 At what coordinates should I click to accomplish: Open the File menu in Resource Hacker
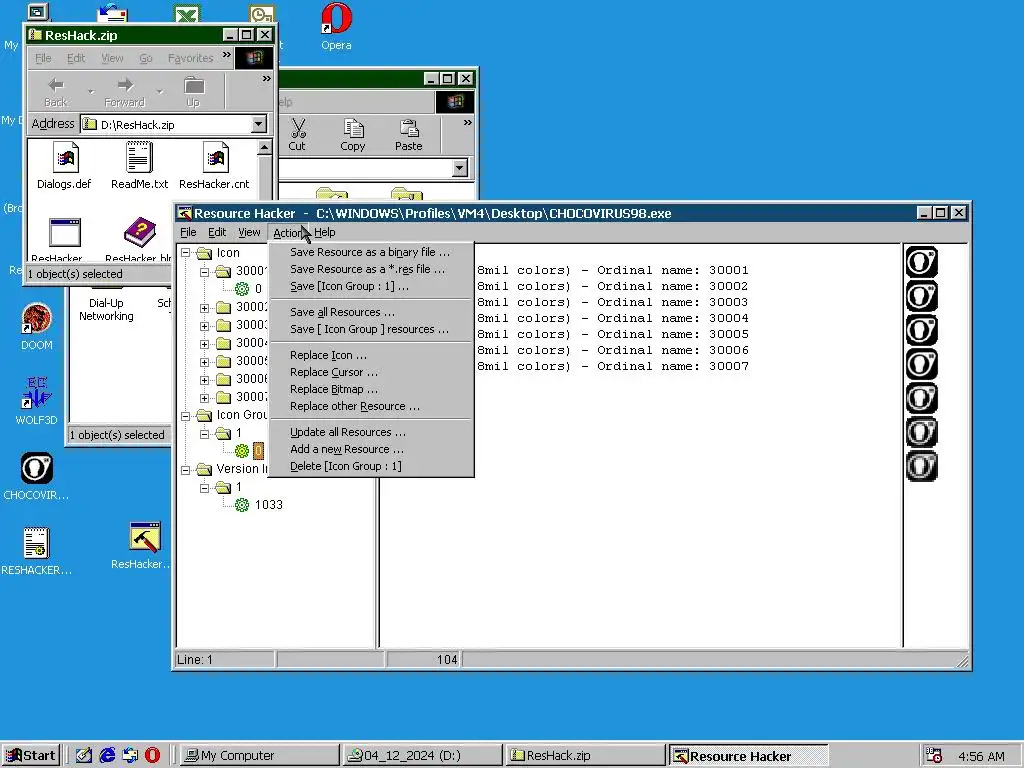coord(188,232)
